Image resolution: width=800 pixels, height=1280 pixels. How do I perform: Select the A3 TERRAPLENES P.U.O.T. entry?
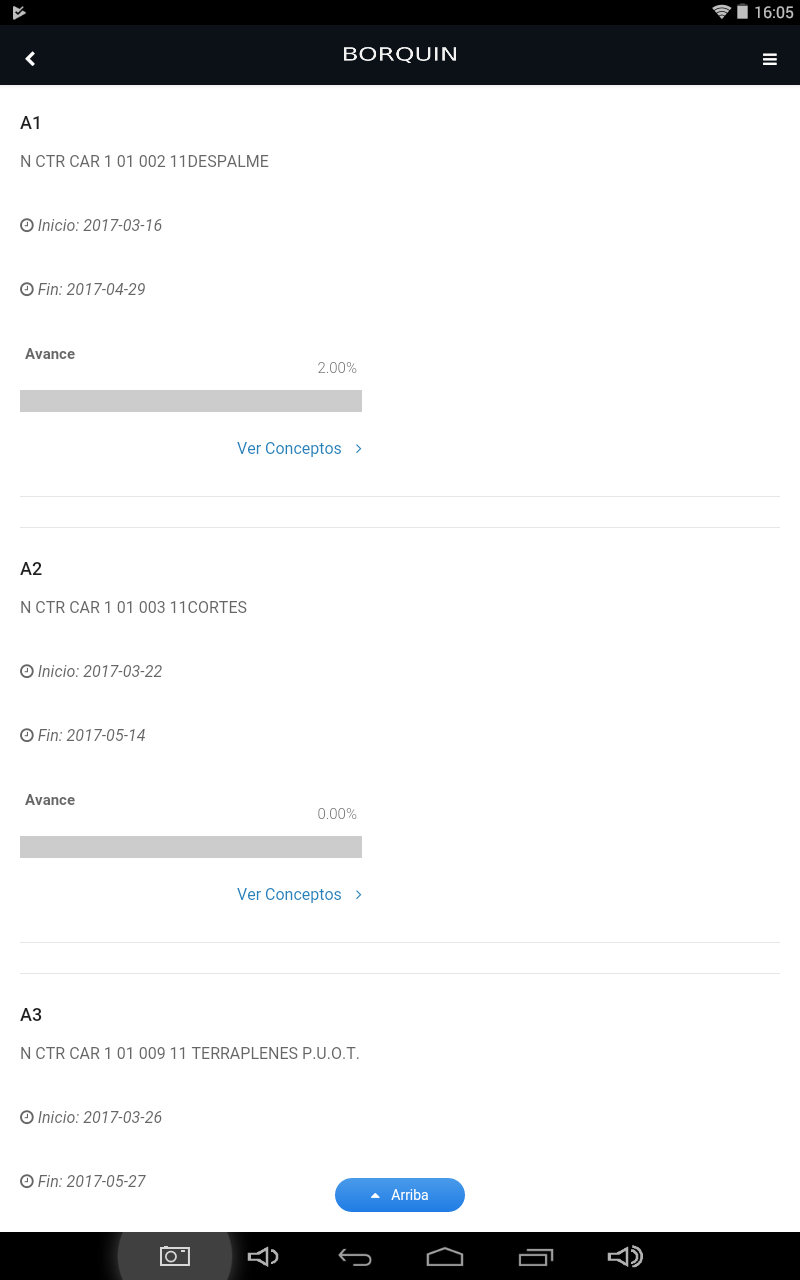coord(190,1053)
